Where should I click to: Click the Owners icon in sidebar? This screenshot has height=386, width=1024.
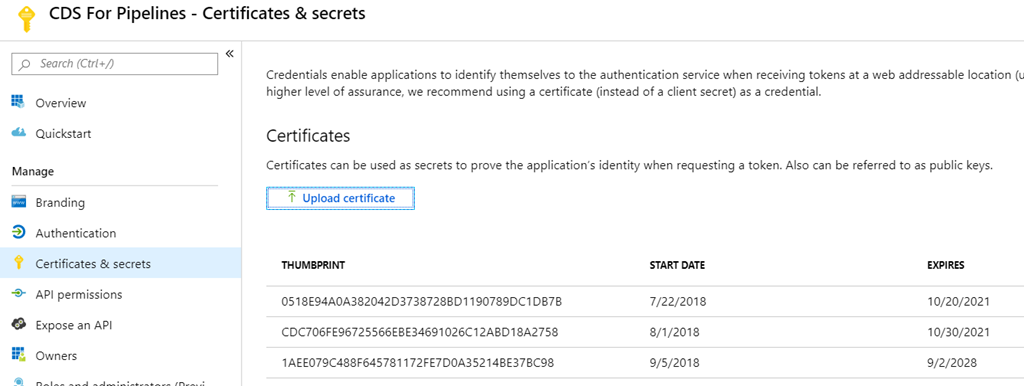pos(18,355)
